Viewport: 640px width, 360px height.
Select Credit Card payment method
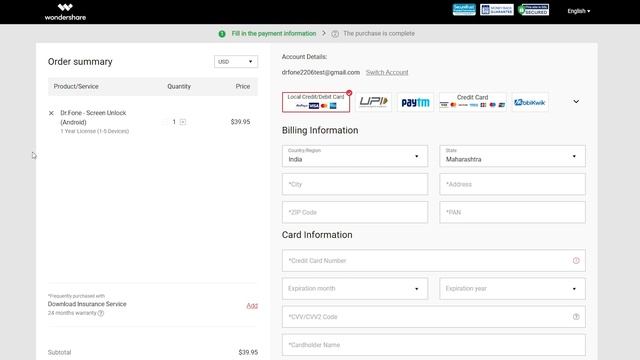click(473, 102)
